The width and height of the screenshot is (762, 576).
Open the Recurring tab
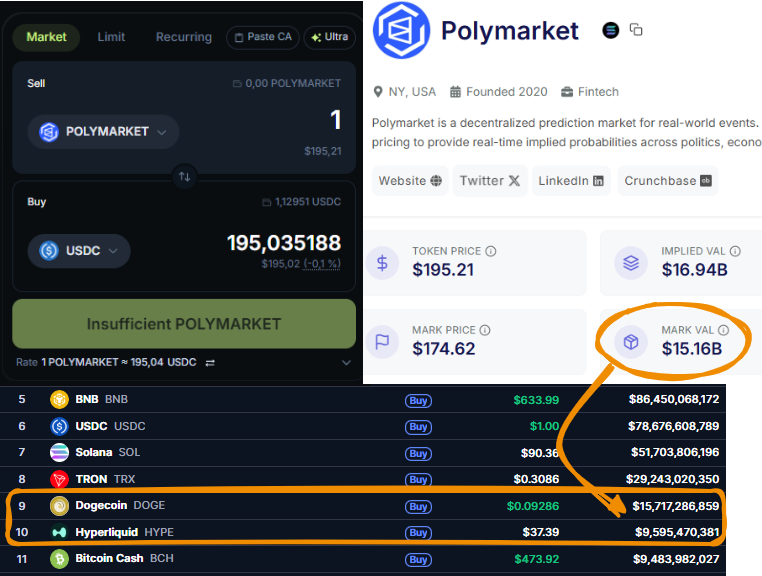[x=184, y=37]
